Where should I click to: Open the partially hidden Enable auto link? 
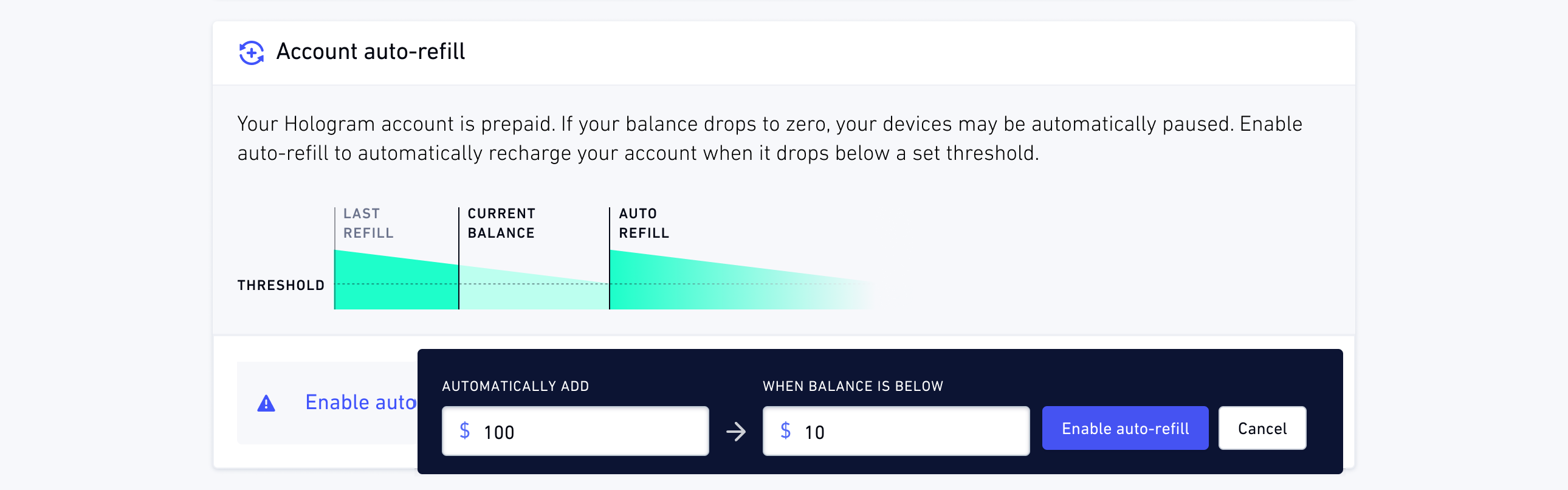click(360, 402)
